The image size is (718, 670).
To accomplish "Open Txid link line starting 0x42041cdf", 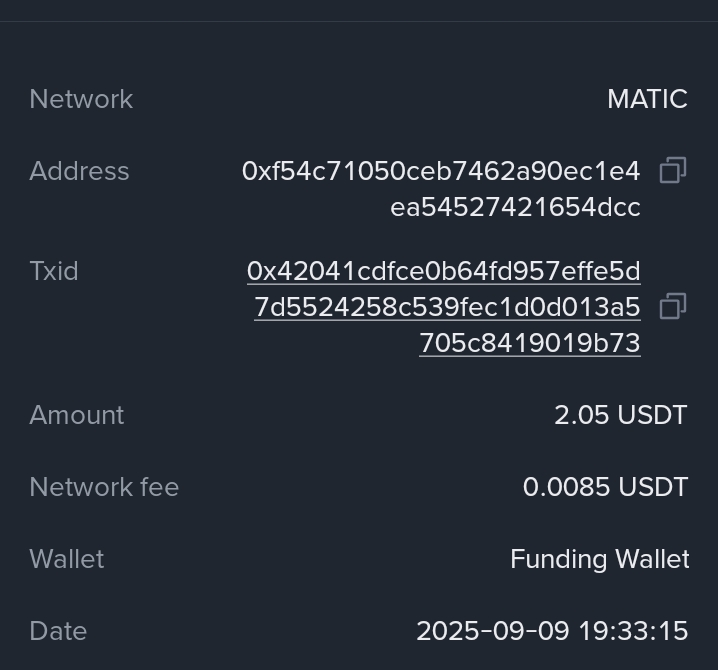I will (x=443, y=271).
